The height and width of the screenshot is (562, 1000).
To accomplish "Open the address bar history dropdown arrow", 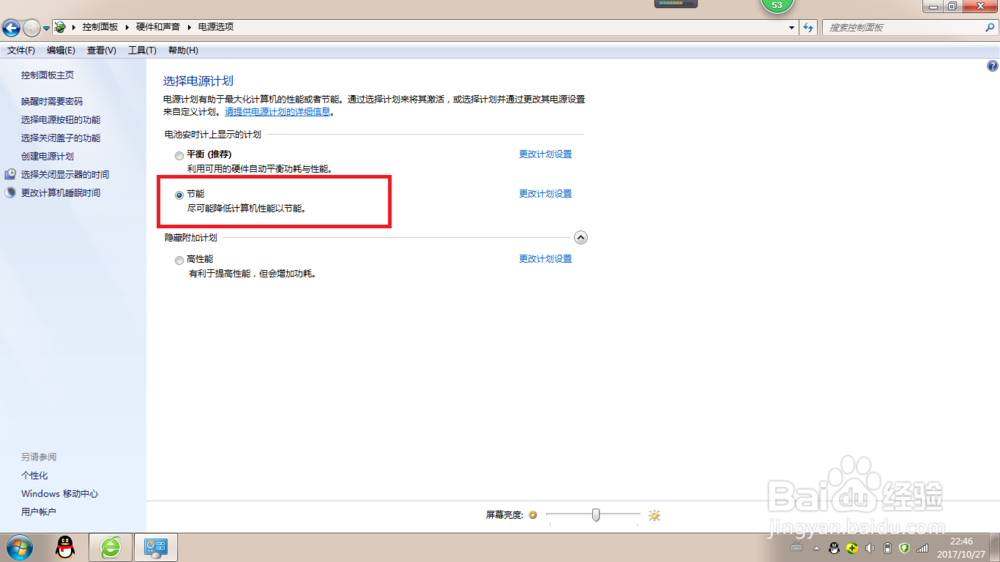I will [791, 27].
